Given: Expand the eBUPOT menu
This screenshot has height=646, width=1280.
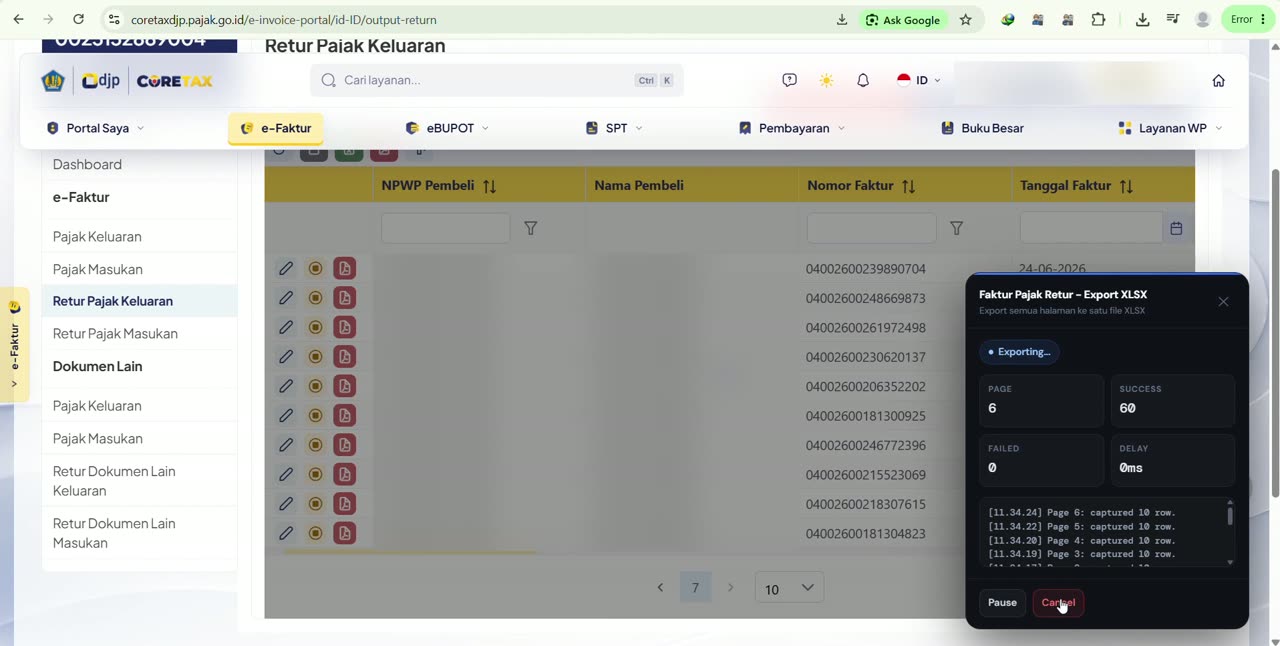Looking at the screenshot, I should pos(447,128).
